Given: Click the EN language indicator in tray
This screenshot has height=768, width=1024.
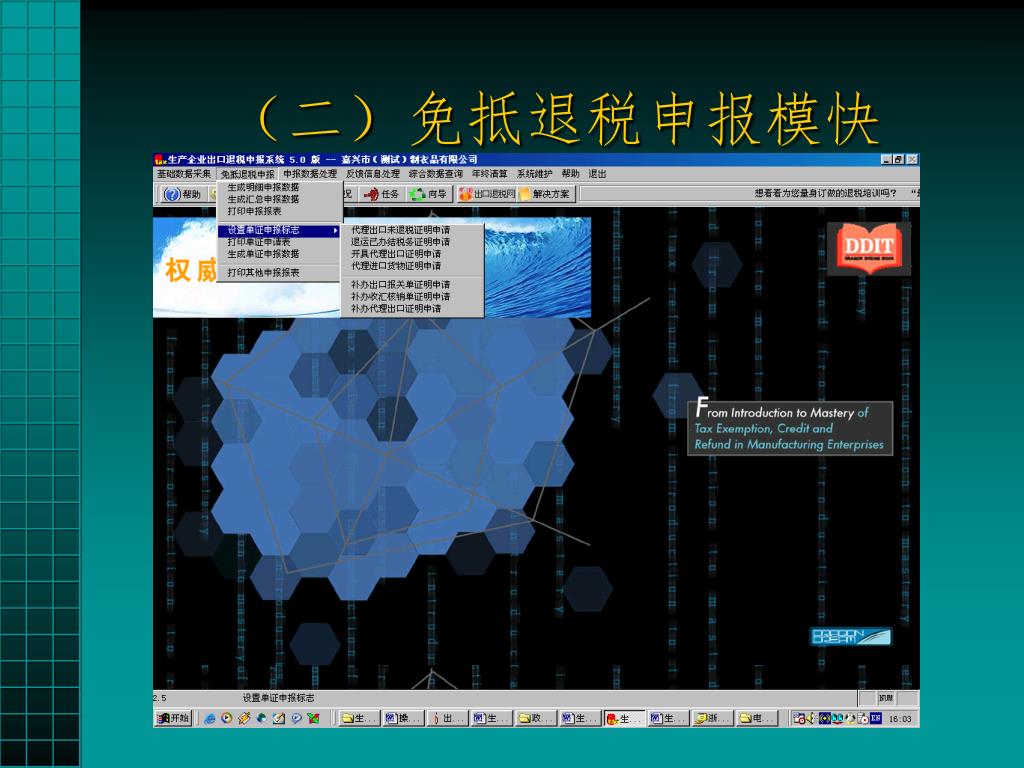Looking at the screenshot, I should (876, 718).
